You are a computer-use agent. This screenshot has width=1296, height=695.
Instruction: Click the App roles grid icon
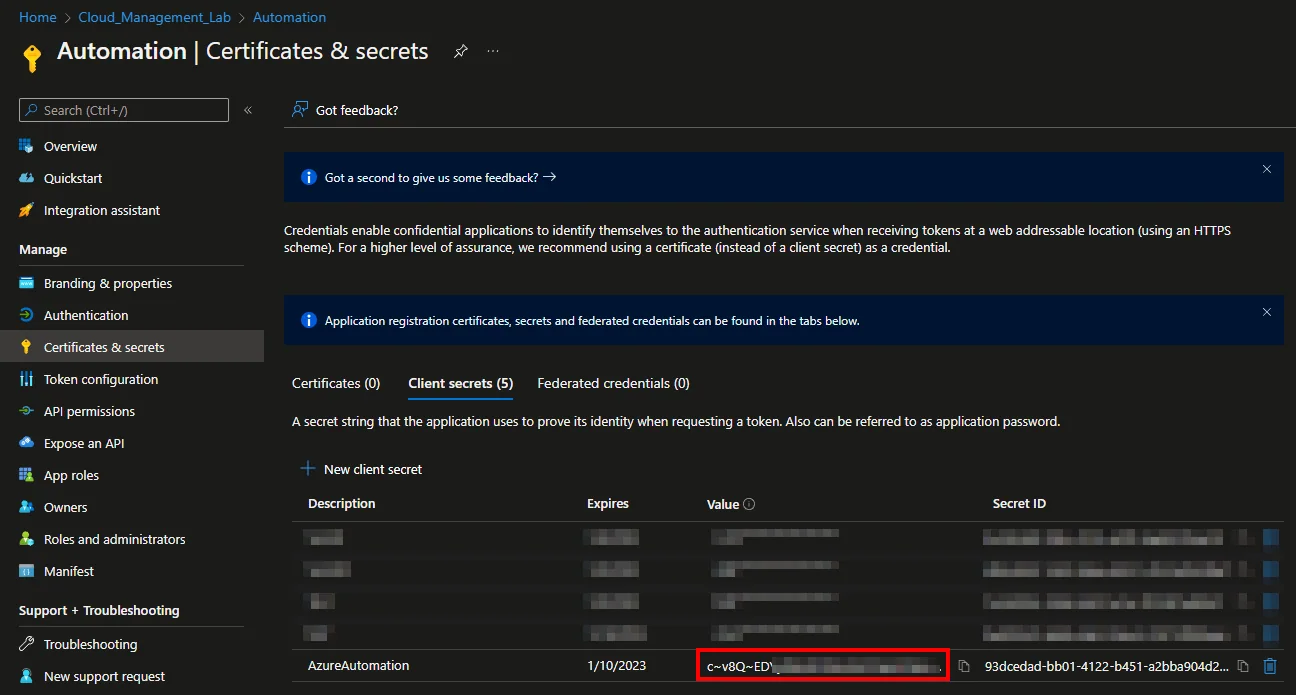pyautogui.click(x=26, y=475)
